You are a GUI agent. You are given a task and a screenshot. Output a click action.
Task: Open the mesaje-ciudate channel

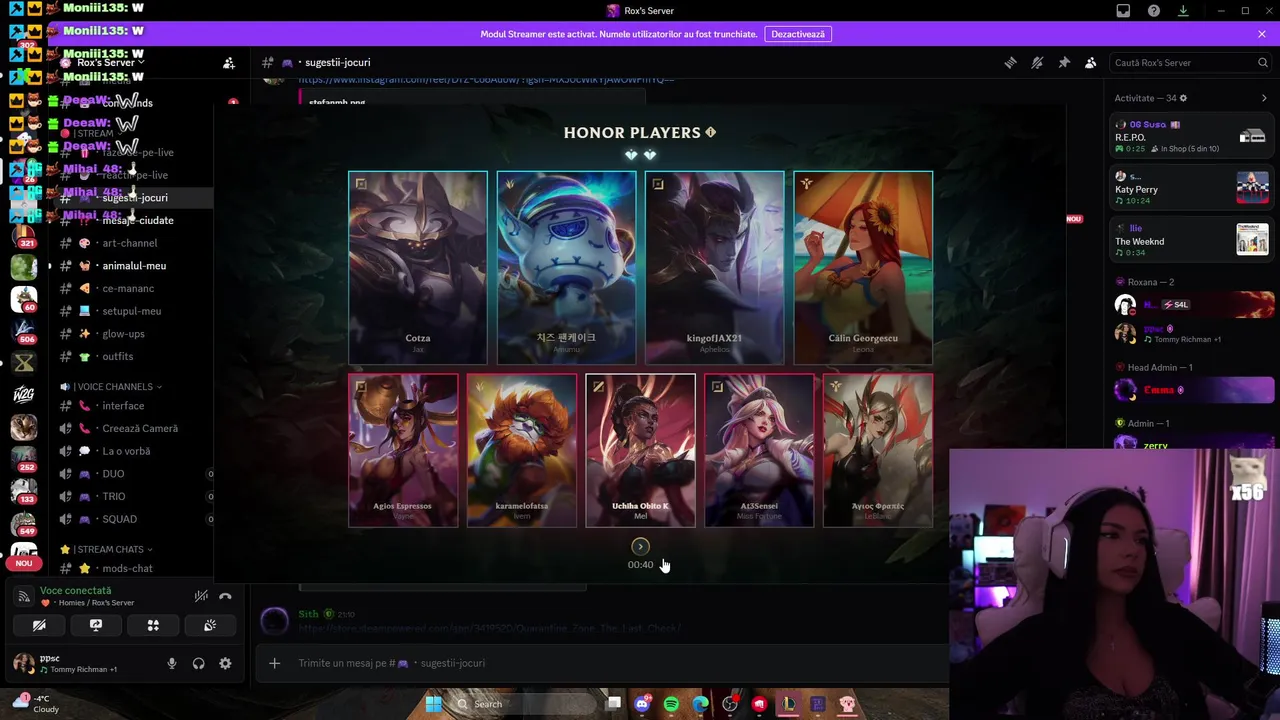pos(135,220)
